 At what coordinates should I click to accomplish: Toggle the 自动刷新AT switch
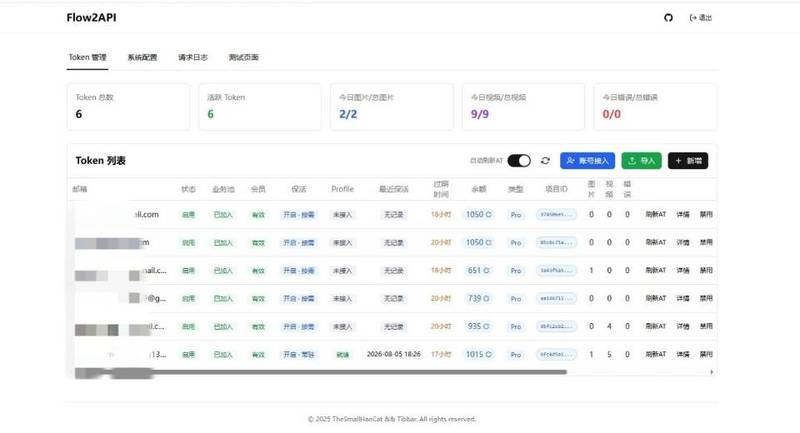(x=519, y=161)
